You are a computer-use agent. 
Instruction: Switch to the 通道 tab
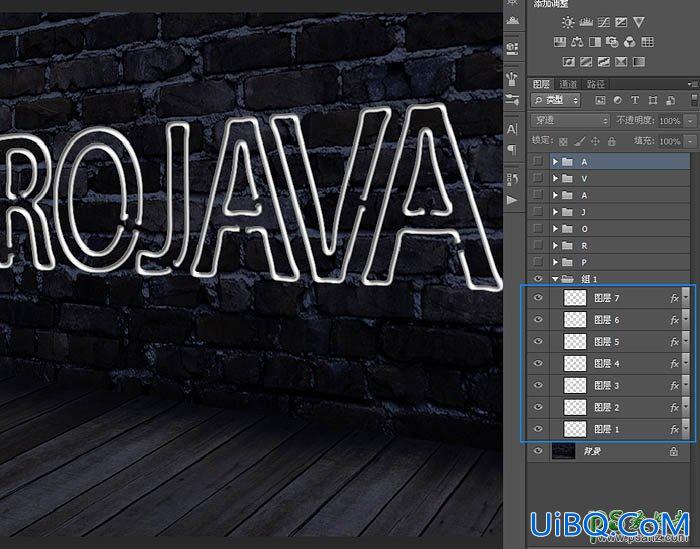568,84
